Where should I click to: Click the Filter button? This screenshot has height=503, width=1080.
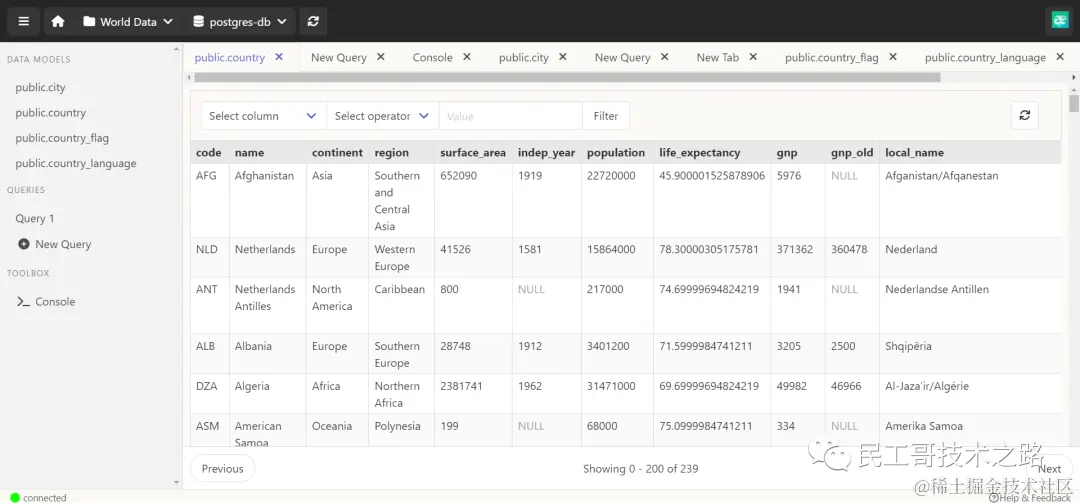coord(605,116)
